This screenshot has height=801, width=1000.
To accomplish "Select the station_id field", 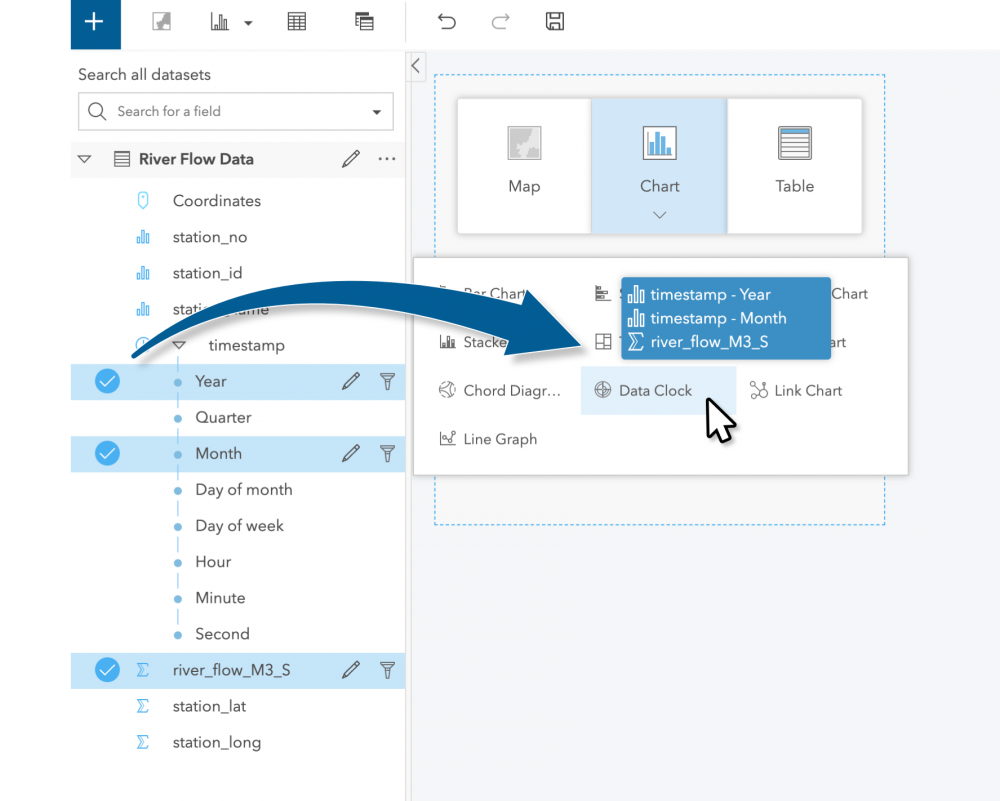I will [207, 273].
